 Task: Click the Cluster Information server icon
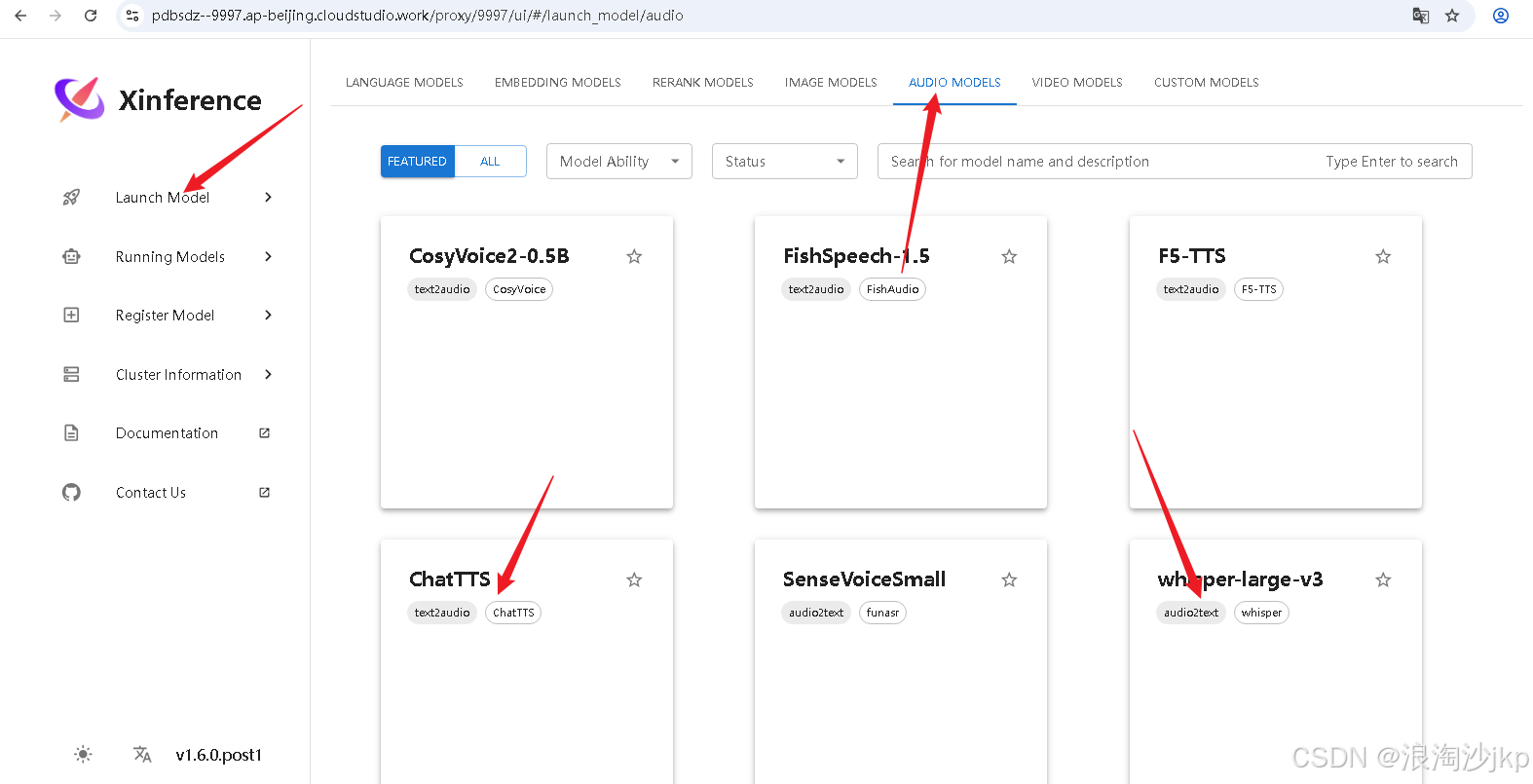pos(71,374)
